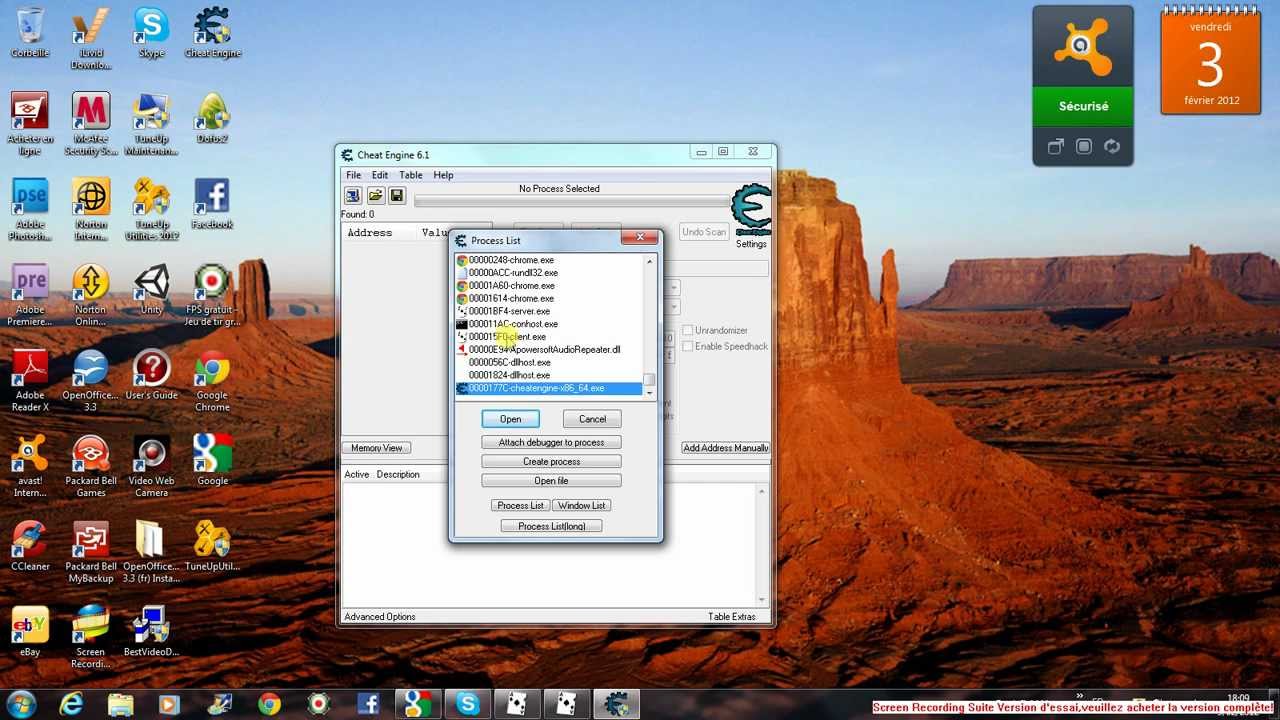Select the Dofus 2 desktop icon
1280x720 pixels.
(x=212, y=118)
